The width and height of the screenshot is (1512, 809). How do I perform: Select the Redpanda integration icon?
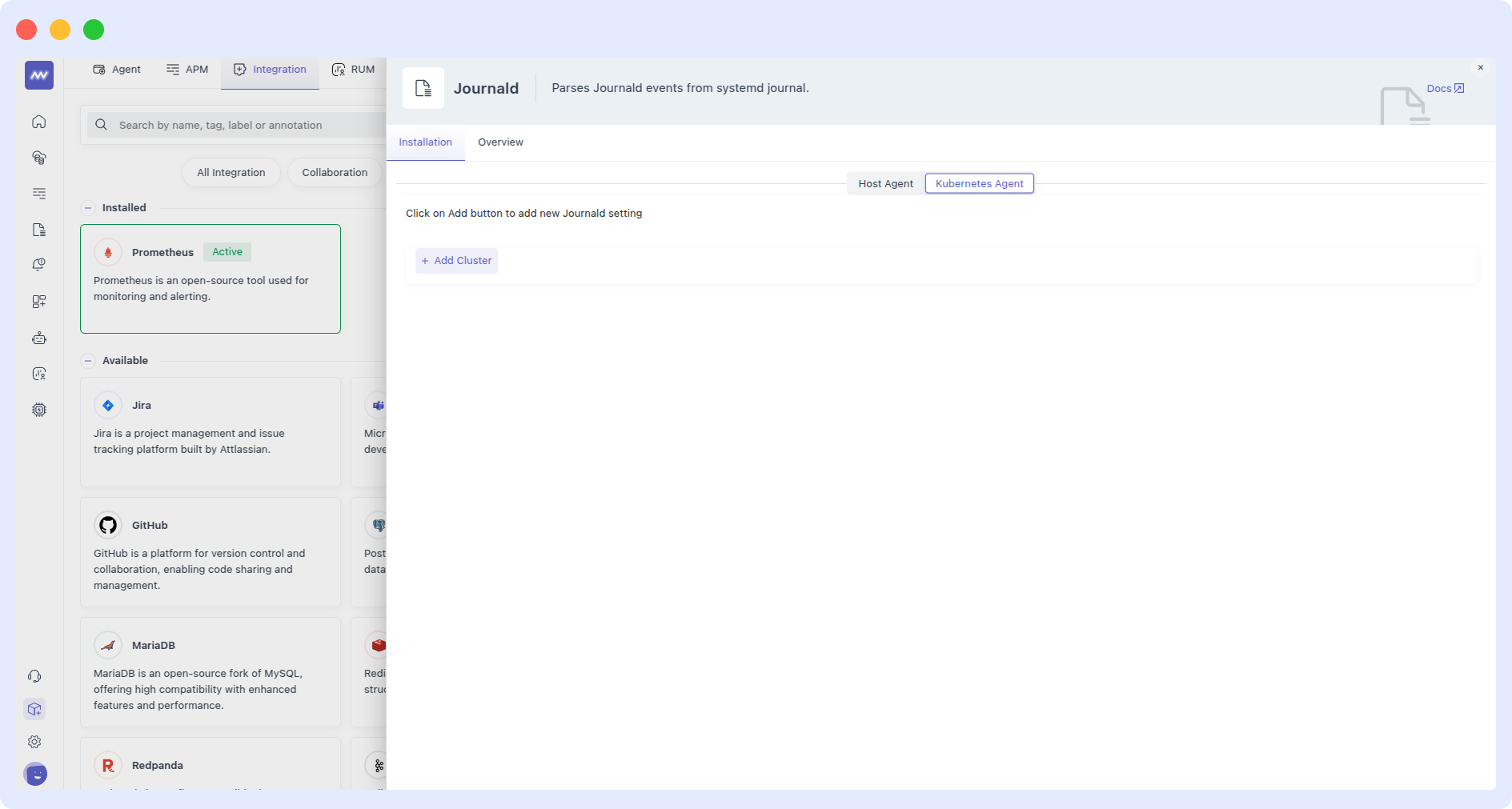(x=108, y=765)
